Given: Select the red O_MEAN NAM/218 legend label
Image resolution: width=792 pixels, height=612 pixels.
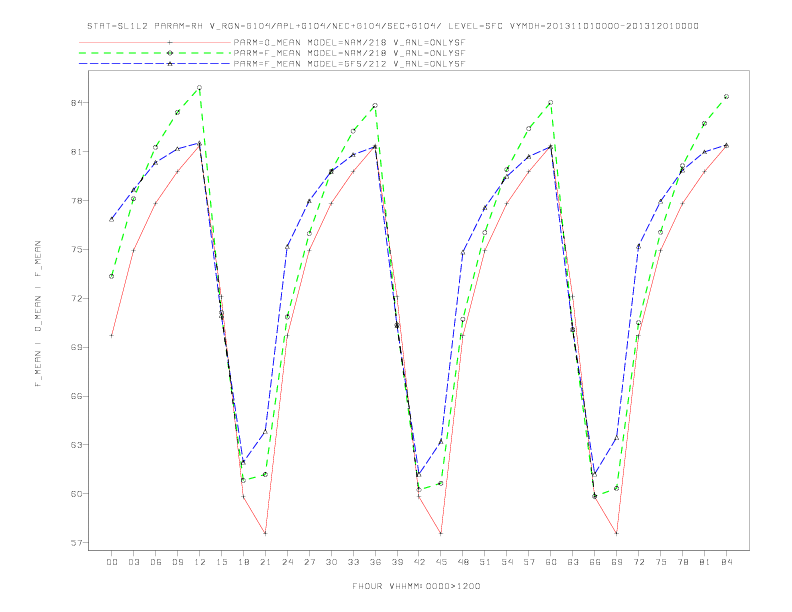Looking at the screenshot, I should (349, 42).
